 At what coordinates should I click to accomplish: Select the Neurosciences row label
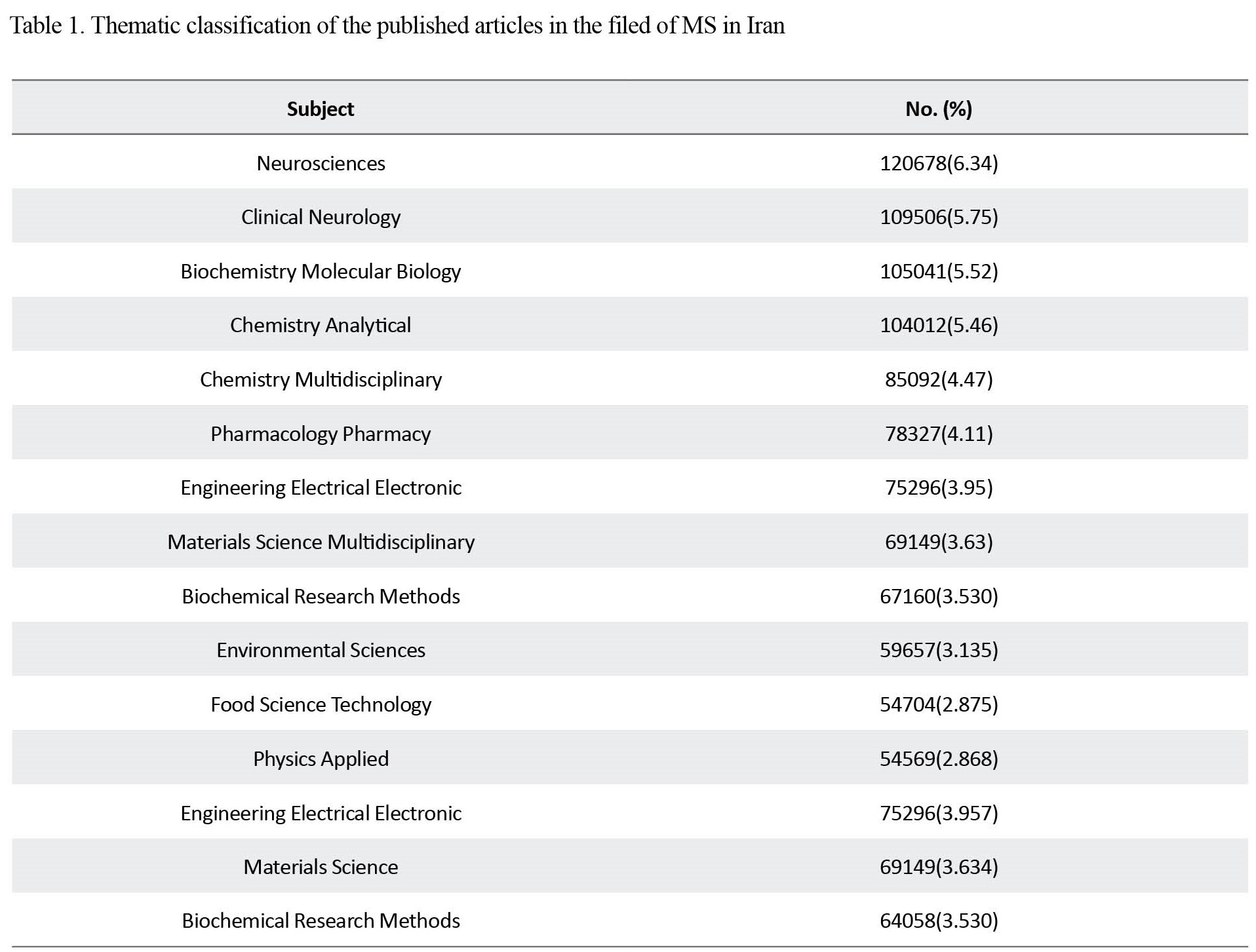(x=321, y=163)
